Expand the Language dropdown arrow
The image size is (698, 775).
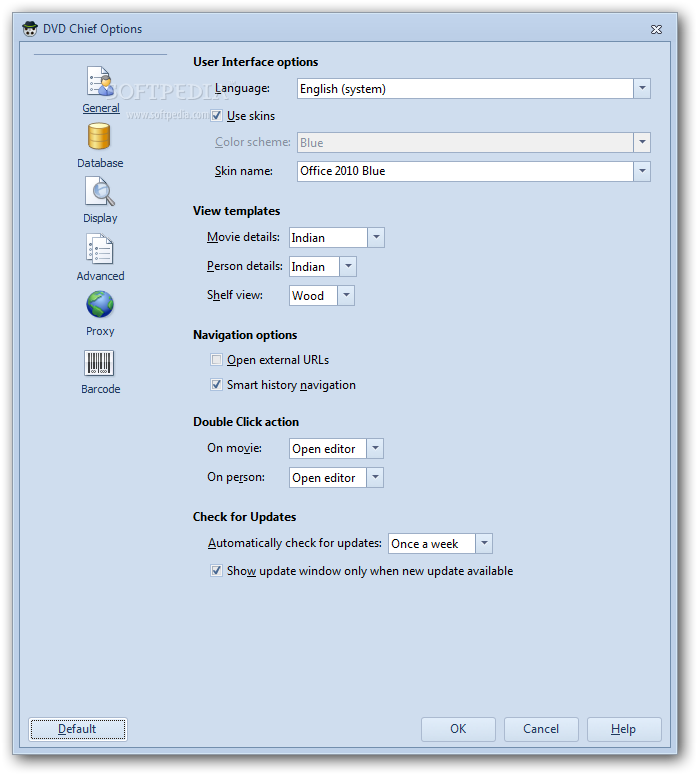(642, 88)
